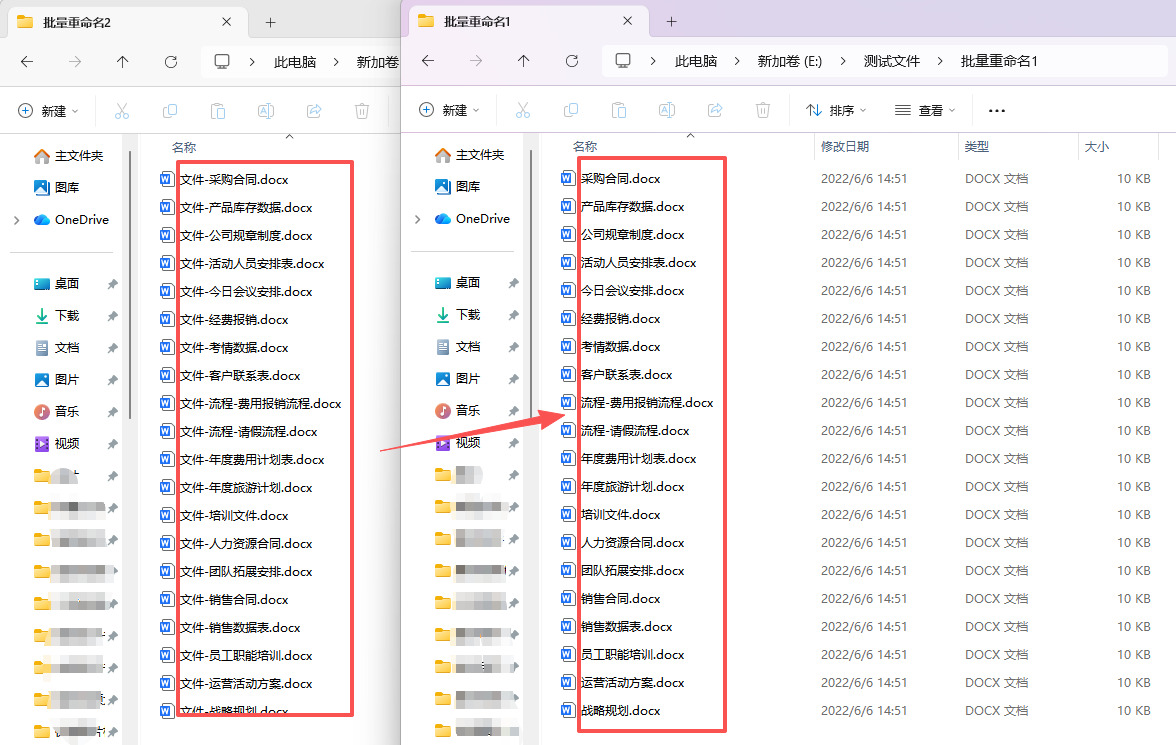Refresh the 批量重命名2 folder view
The height and width of the screenshot is (745, 1176).
click(x=171, y=62)
